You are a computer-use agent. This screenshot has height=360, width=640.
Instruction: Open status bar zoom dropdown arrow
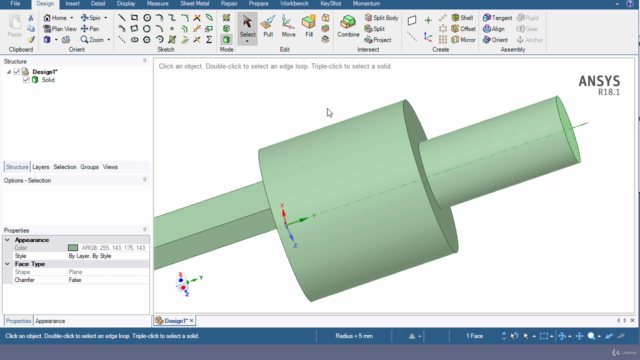pos(599,336)
